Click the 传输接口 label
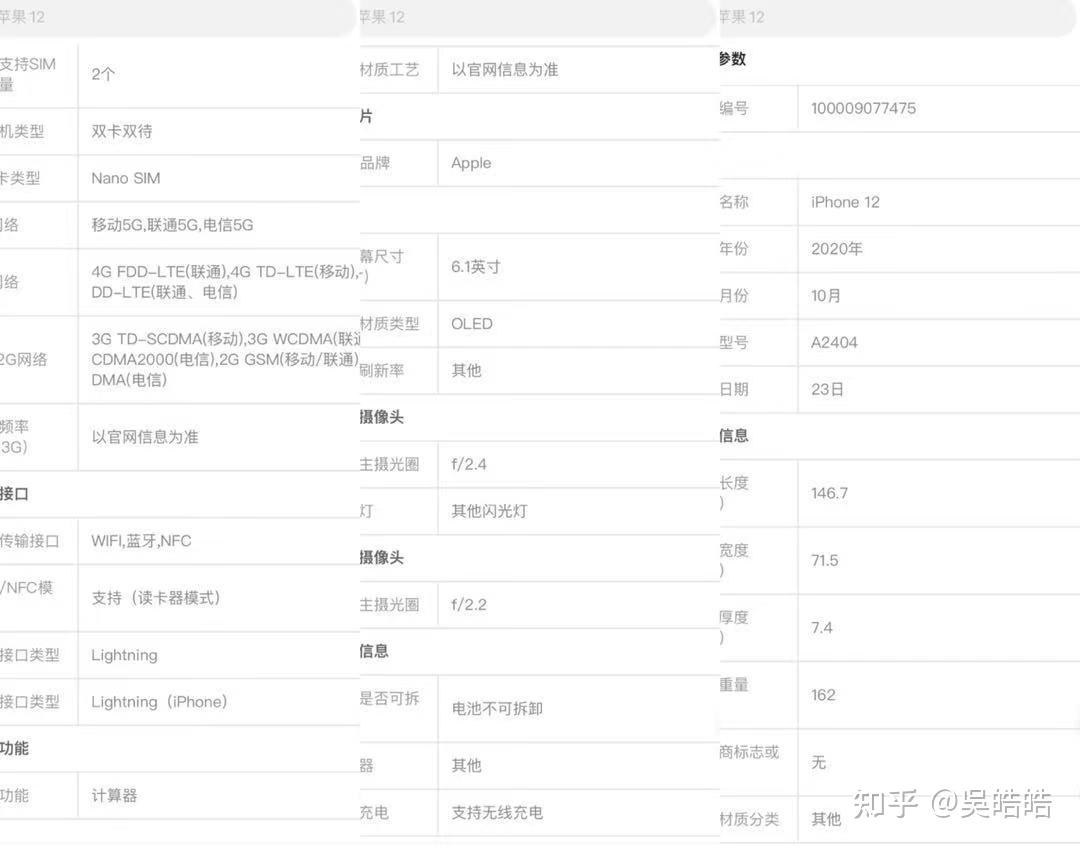The width and height of the screenshot is (1080, 848). pos(29,541)
